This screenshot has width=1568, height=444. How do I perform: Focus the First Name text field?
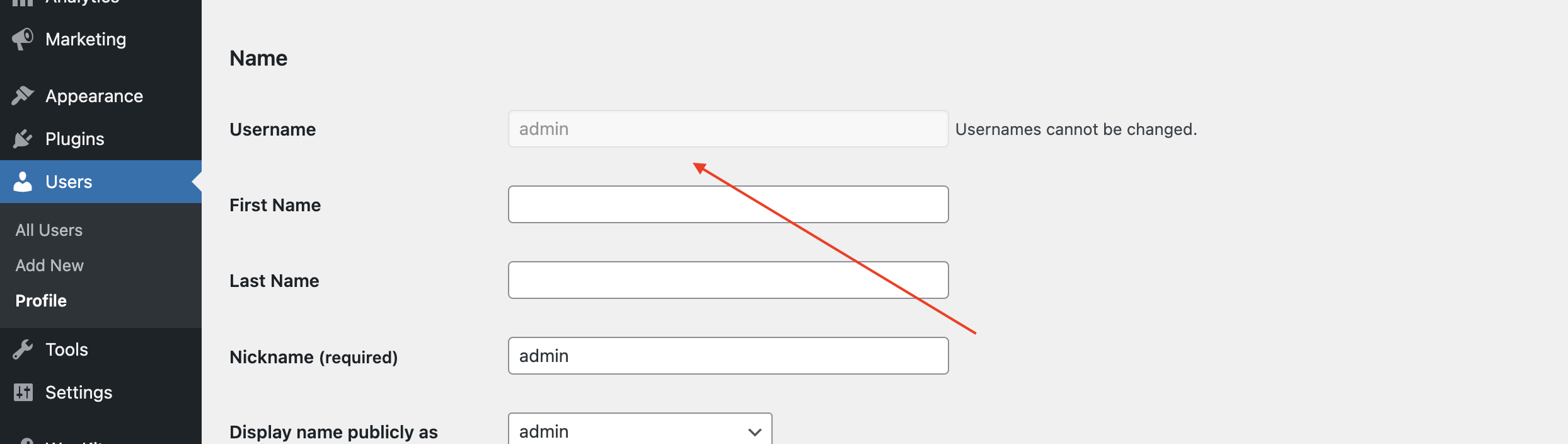[729, 204]
